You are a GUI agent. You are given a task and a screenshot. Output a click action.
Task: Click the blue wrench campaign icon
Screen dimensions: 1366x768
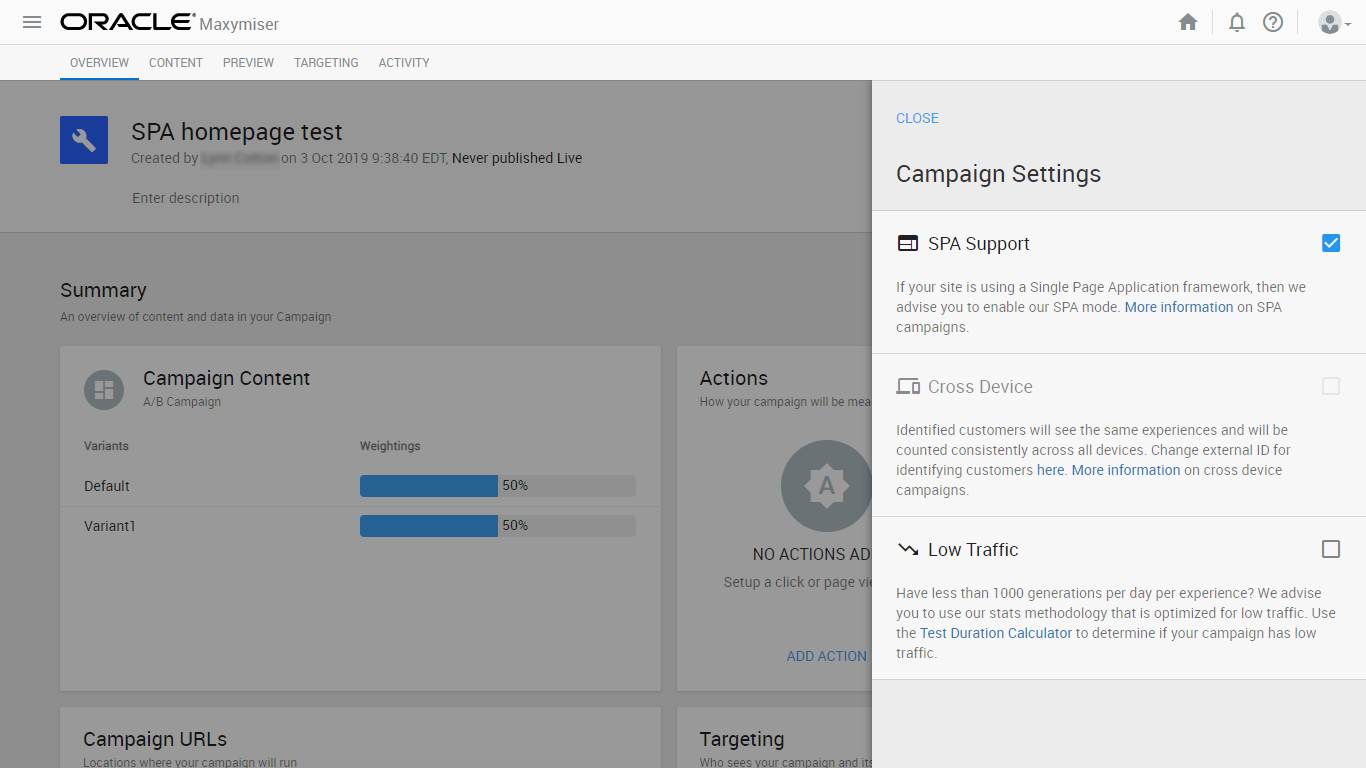coord(84,140)
